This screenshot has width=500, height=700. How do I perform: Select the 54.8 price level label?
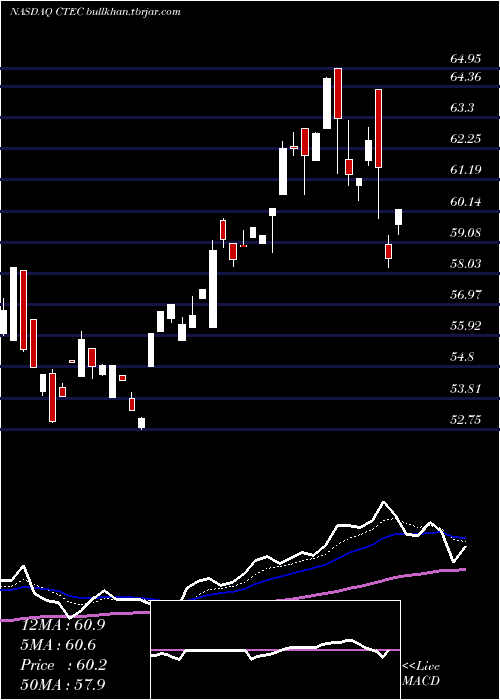pyautogui.click(x=462, y=357)
